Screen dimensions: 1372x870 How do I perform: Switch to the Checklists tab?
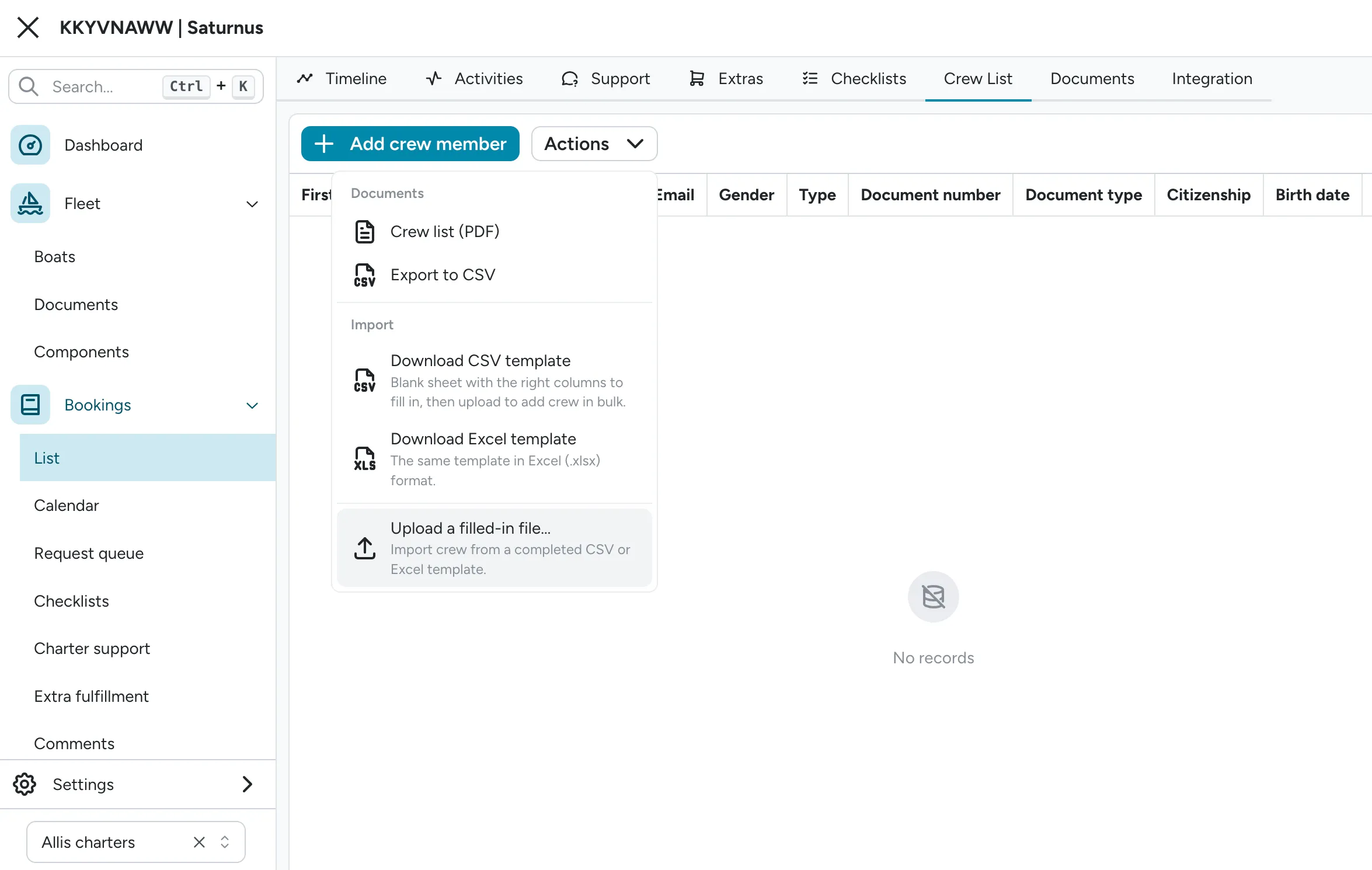854,79
